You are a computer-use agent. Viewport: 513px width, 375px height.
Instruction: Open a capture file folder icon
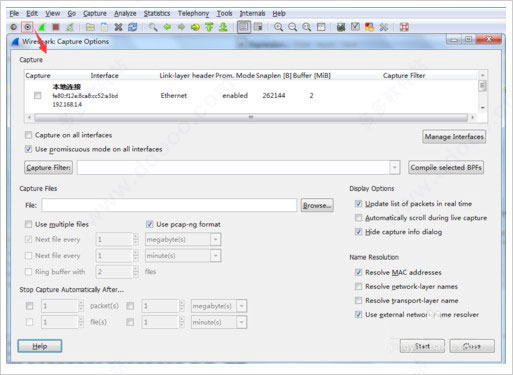[x=90, y=27]
